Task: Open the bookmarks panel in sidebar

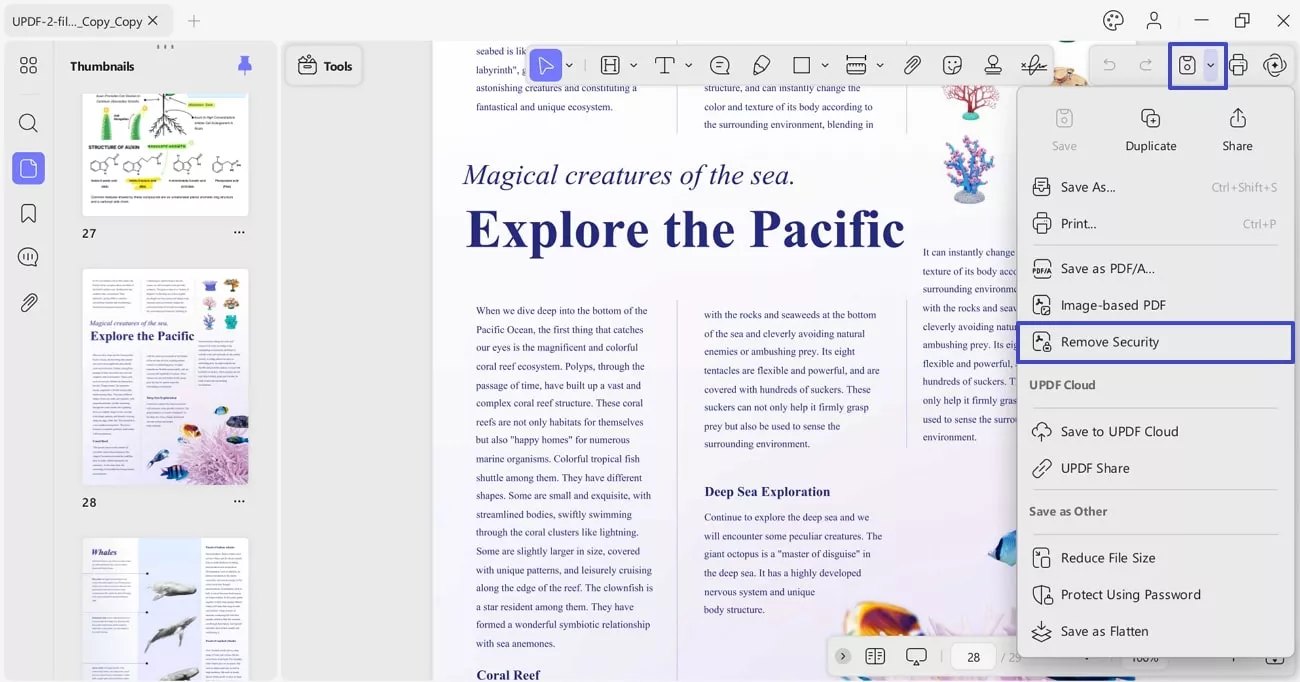Action: [x=28, y=213]
